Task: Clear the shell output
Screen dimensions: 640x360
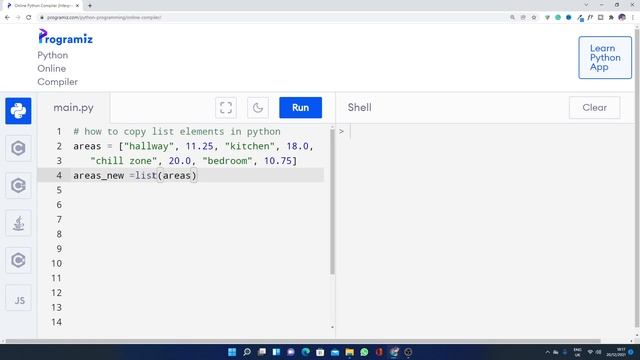Action: coord(594,108)
